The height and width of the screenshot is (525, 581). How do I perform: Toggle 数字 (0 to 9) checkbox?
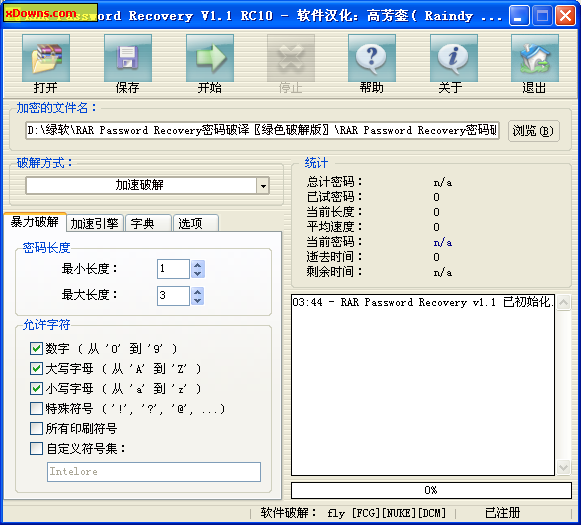(x=36, y=348)
